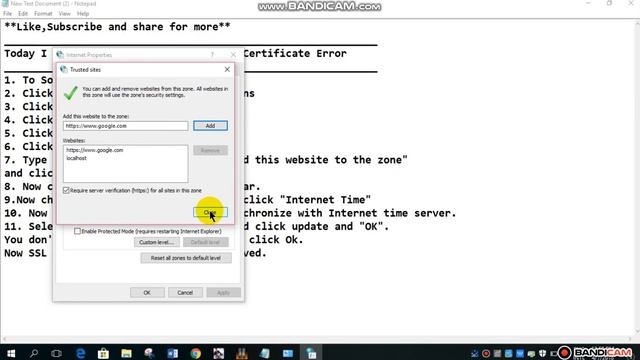Open Task View on the taskbar
Viewport: 640px width, 360px height.
(x=57, y=353)
